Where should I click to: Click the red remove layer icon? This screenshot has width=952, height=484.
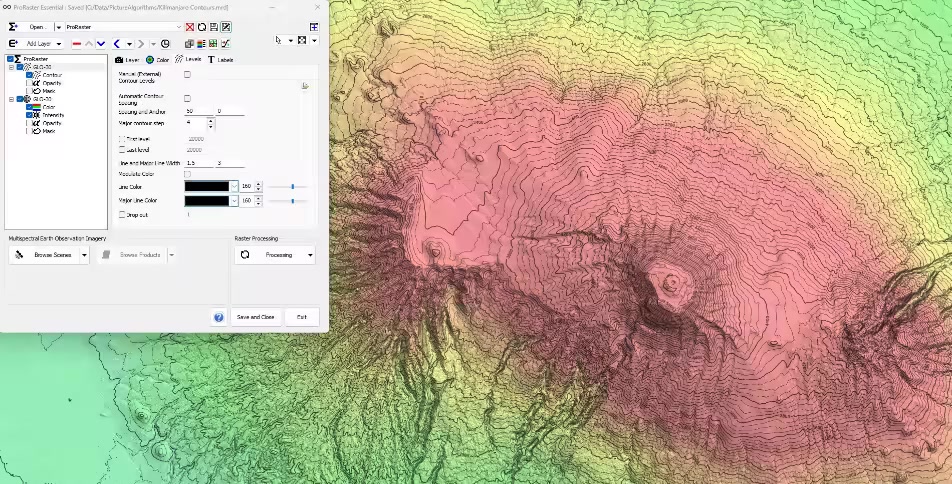pos(76,44)
